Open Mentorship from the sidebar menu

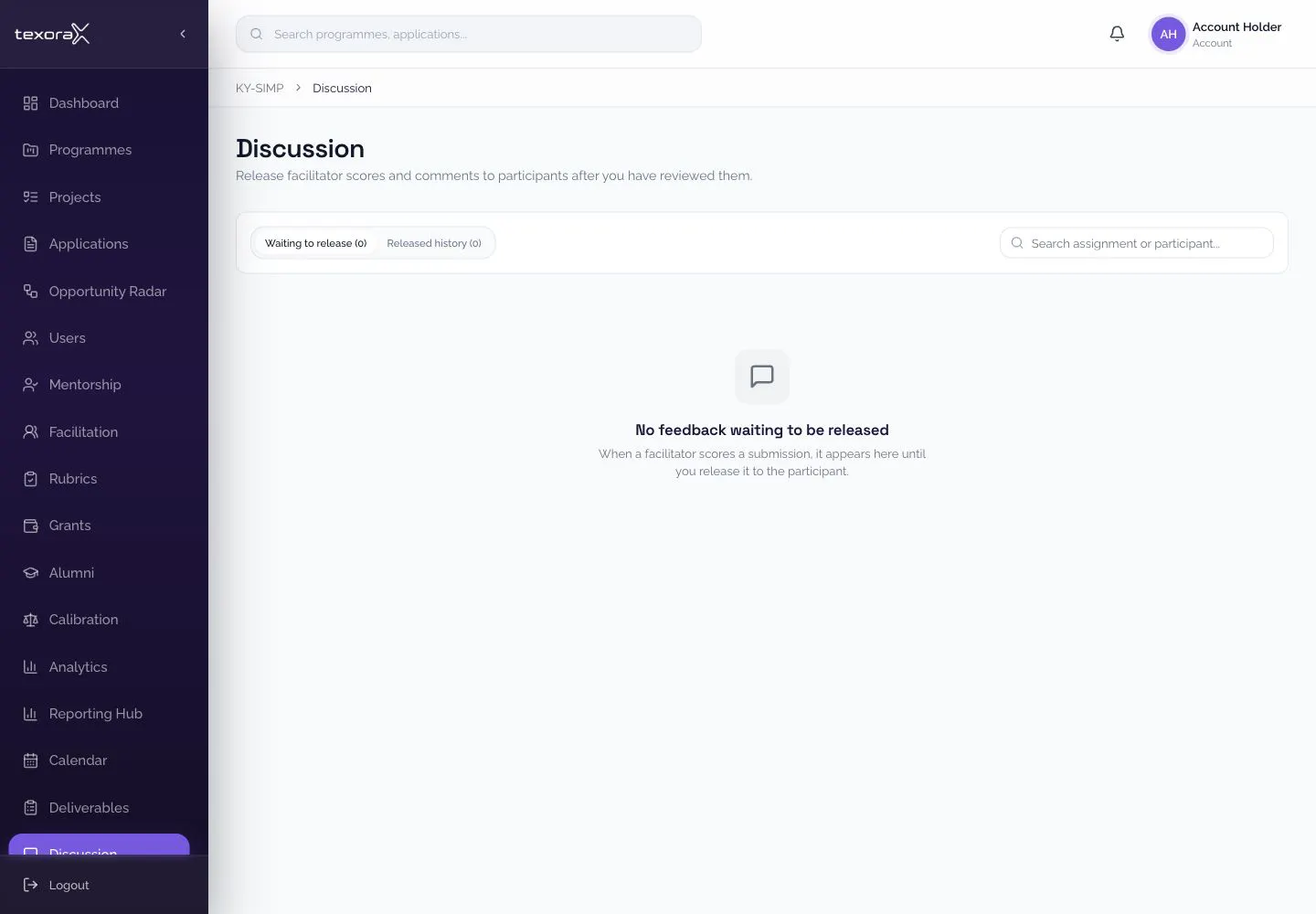(x=99, y=385)
